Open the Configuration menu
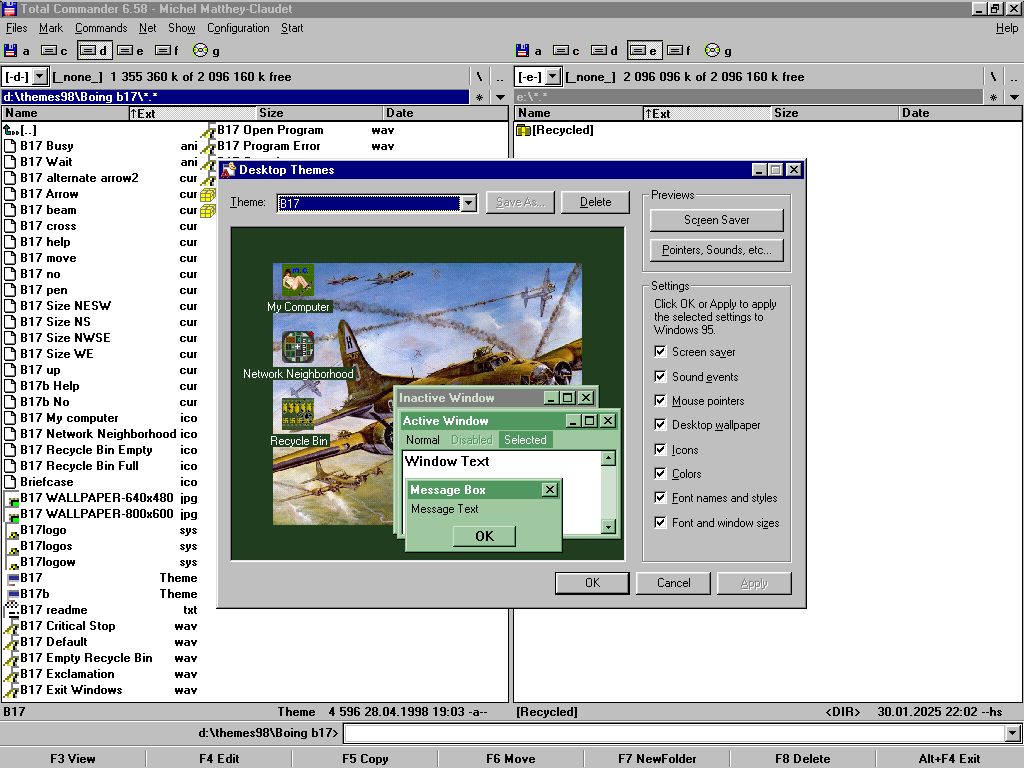 click(x=238, y=28)
